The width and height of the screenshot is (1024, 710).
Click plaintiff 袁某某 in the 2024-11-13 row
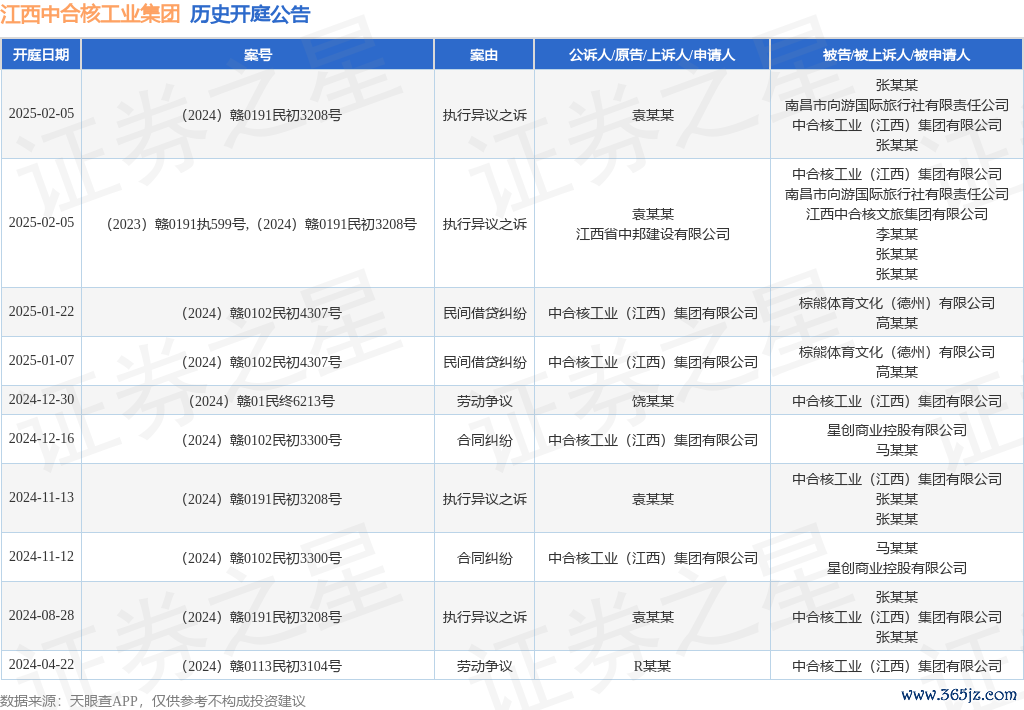[x=652, y=499]
